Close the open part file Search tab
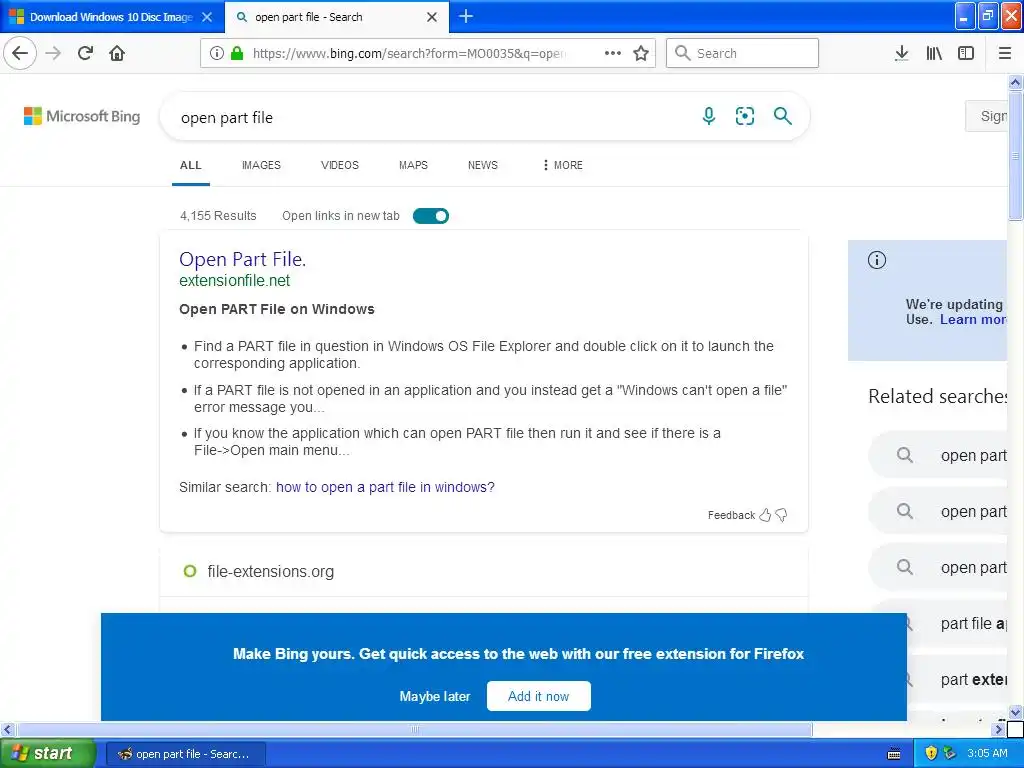 pos(432,17)
